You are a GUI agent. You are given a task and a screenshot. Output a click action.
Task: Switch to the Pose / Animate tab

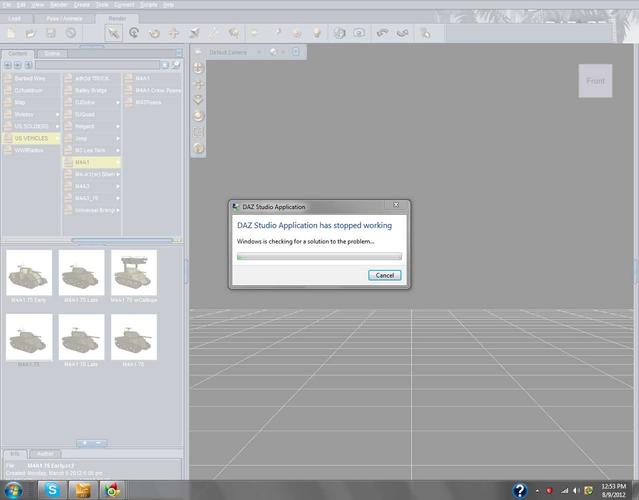(x=64, y=19)
